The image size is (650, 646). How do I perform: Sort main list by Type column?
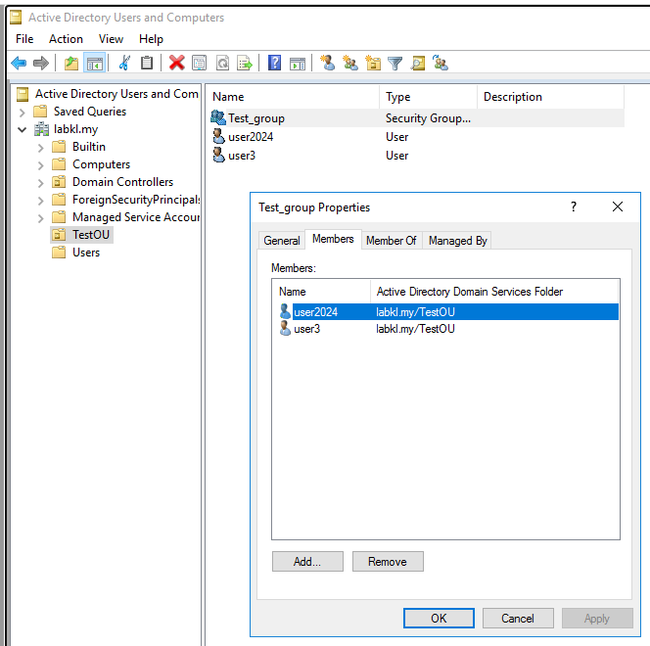(x=429, y=97)
